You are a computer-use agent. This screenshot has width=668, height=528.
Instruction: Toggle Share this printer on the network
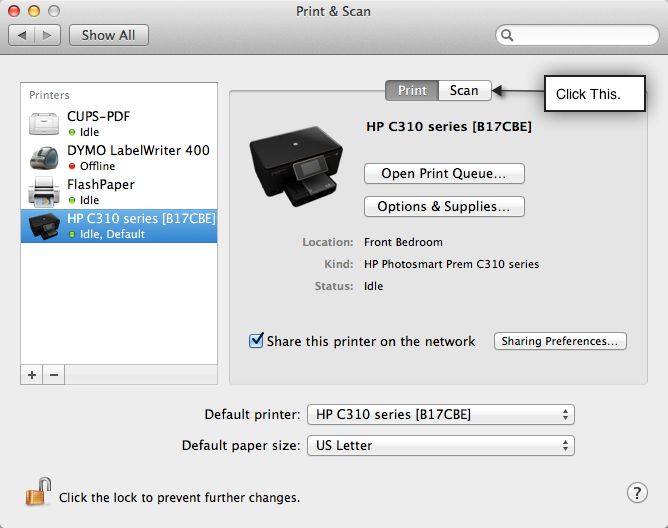[256, 340]
